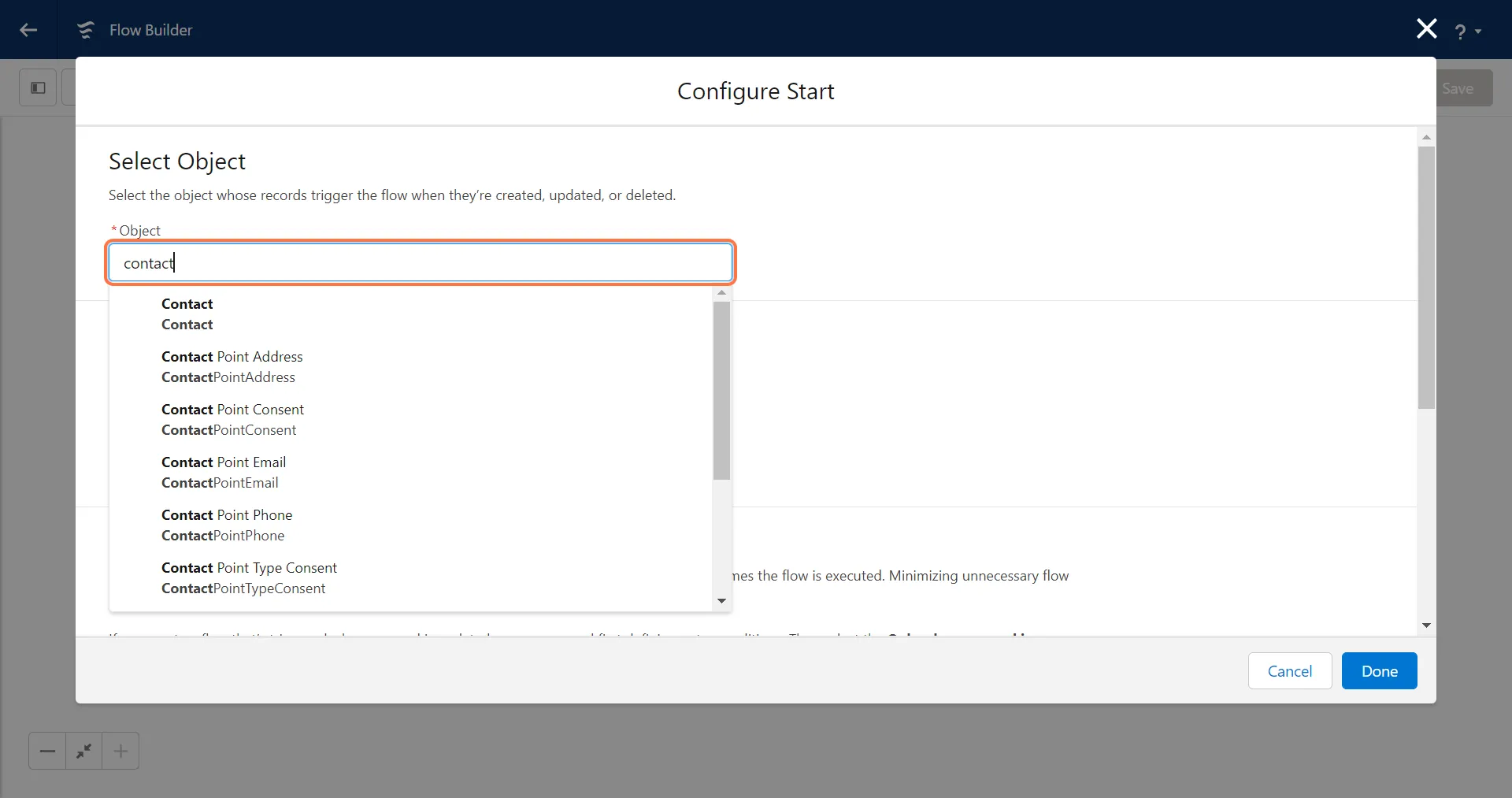The height and width of the screenshot is (798, 1512).
Task: Click the dropdown list scrollbar up arrow
Action: point(721,293)
